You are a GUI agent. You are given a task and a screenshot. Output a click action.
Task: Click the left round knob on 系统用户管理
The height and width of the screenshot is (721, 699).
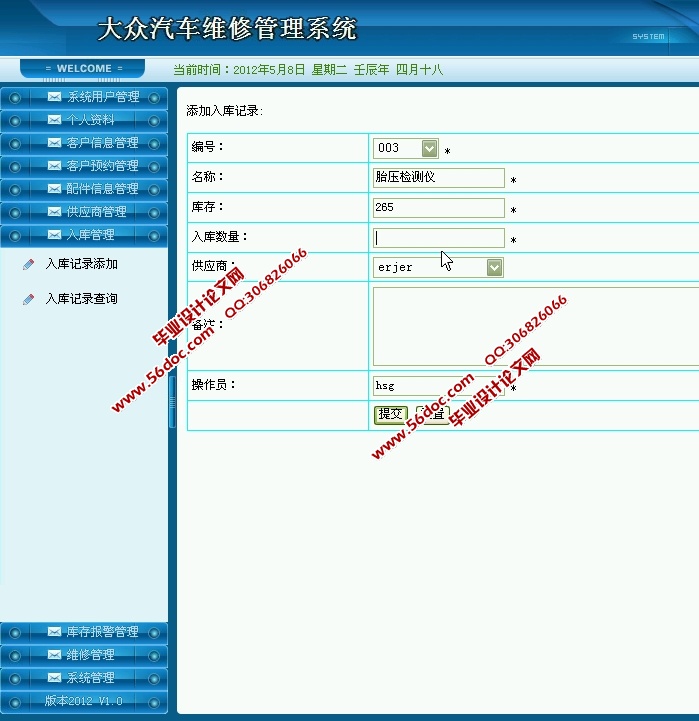[15, 98]
